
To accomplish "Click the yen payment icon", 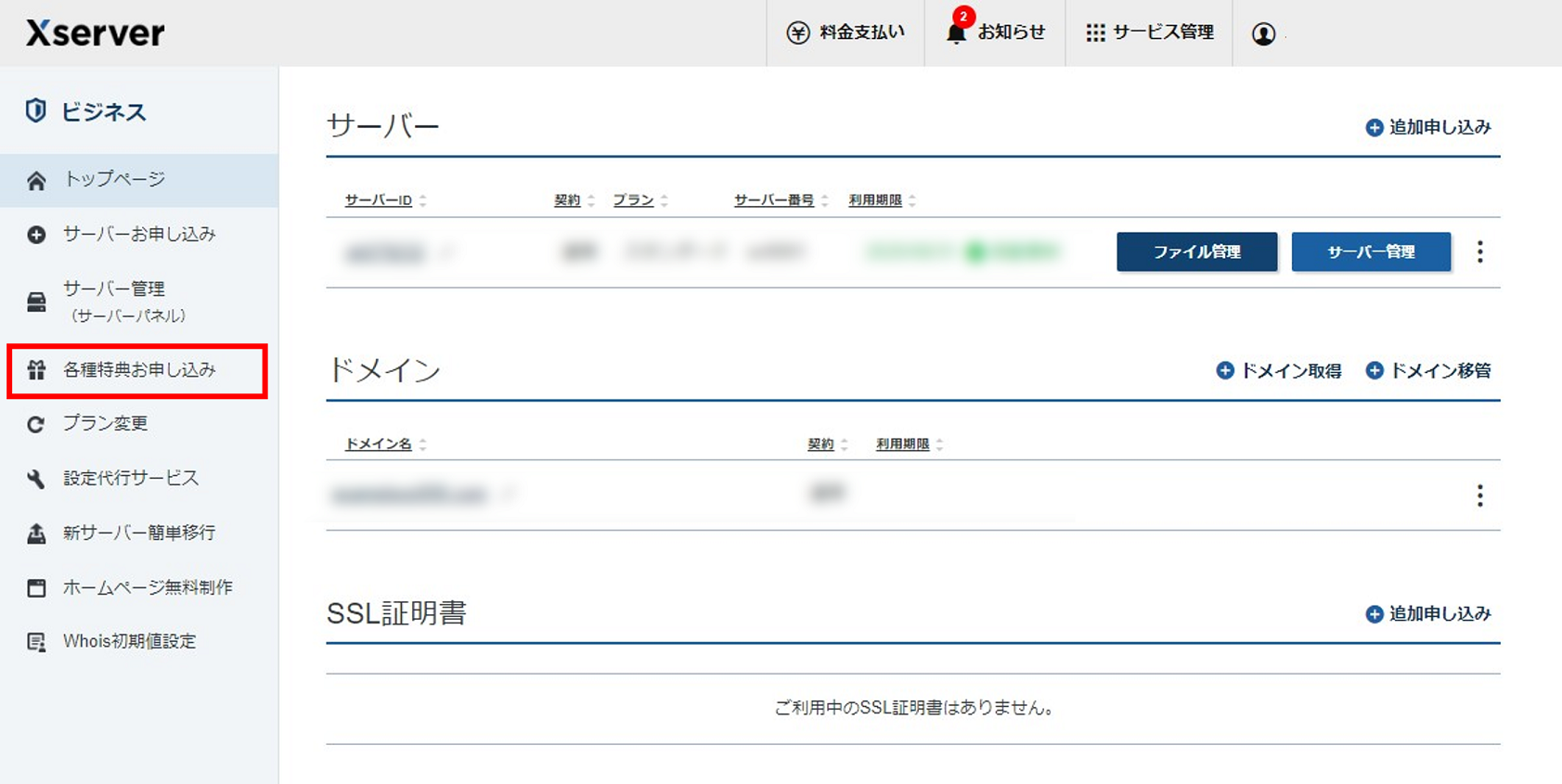I will pyautogui.click(x=798, y=33).
